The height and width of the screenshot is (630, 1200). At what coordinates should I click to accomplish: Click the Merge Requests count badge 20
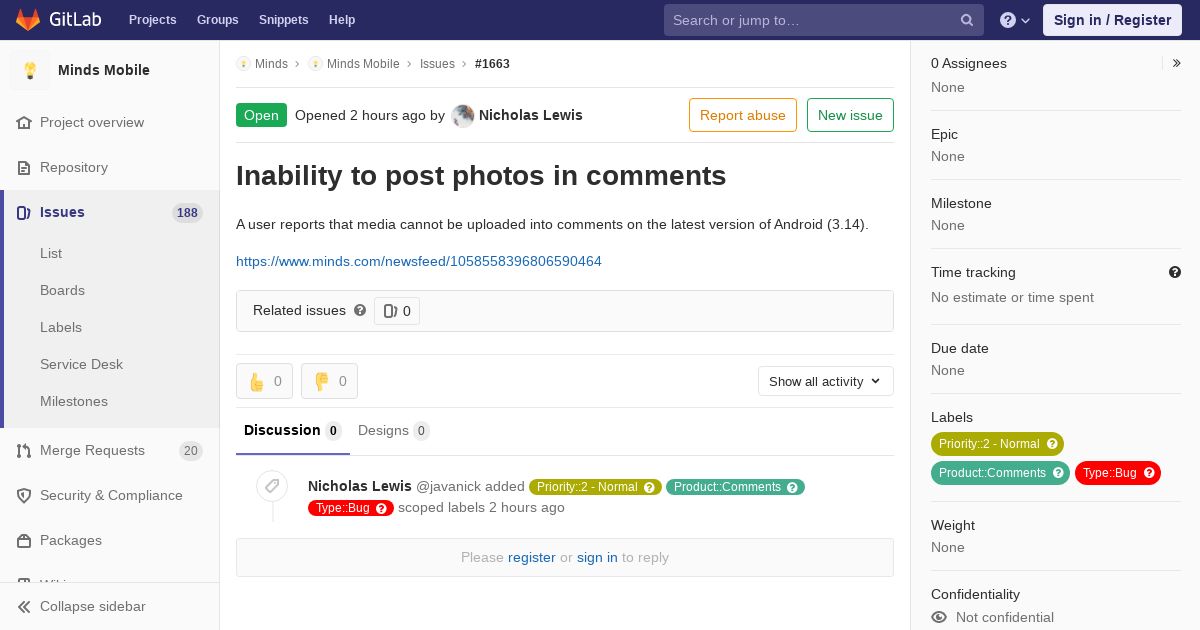click(x=191, y=451)
